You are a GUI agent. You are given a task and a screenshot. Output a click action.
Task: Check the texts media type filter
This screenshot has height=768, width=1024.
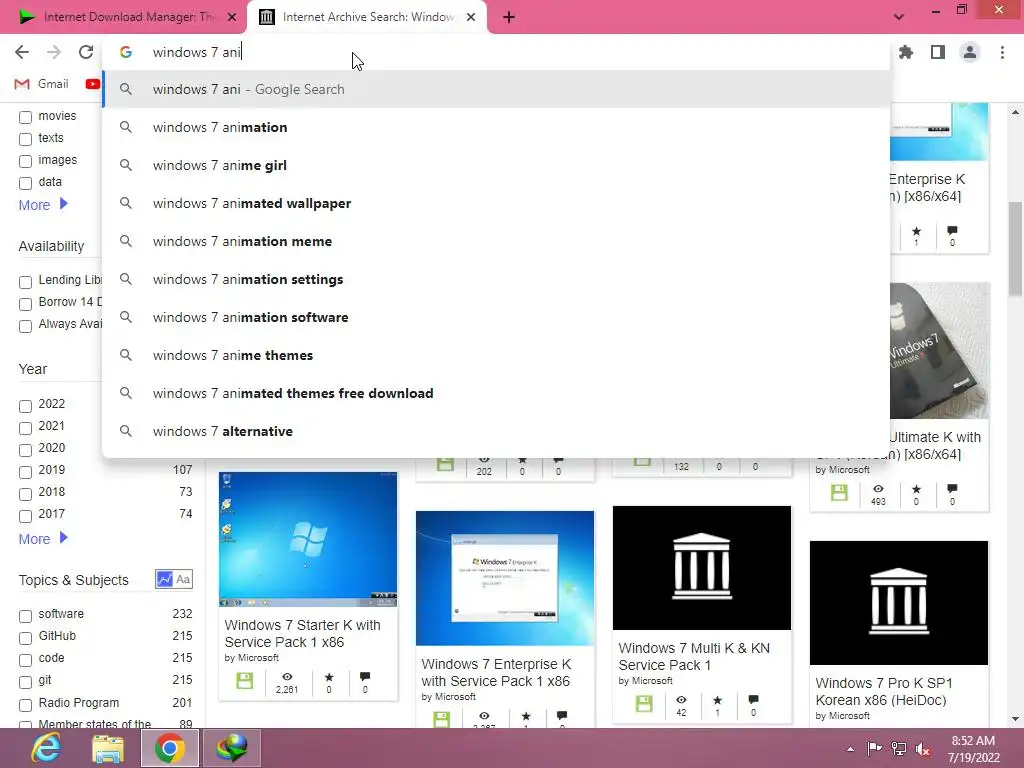click(x=25, y=139)
